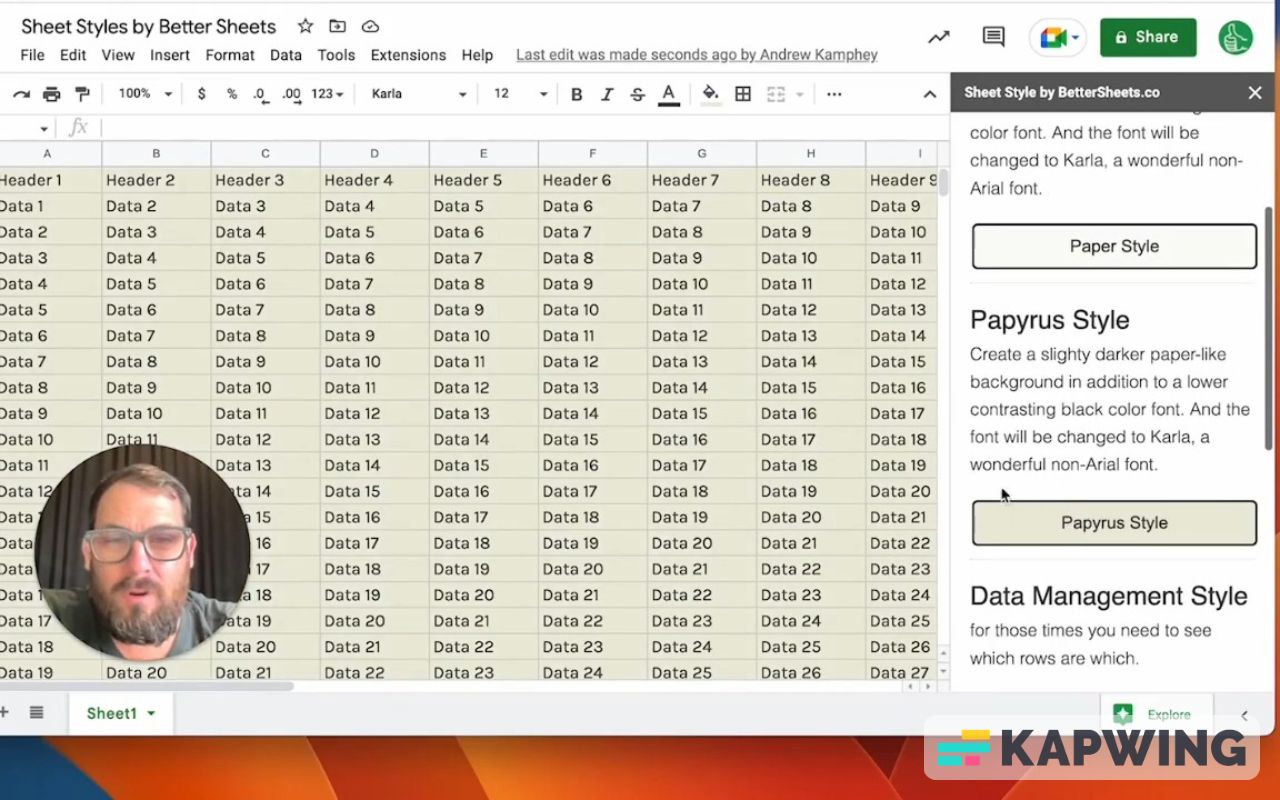Print the spreadsheet via printer icon

point(52,94)
